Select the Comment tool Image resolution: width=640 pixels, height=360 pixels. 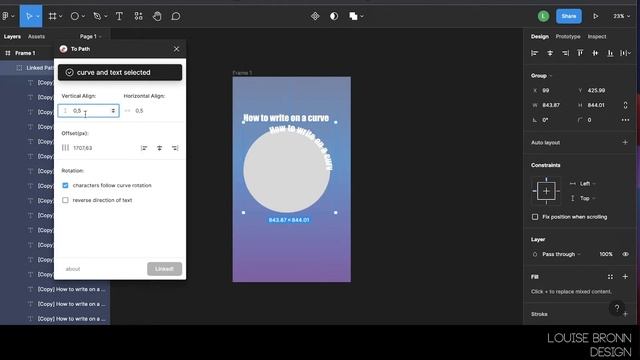tap(176, 16)
